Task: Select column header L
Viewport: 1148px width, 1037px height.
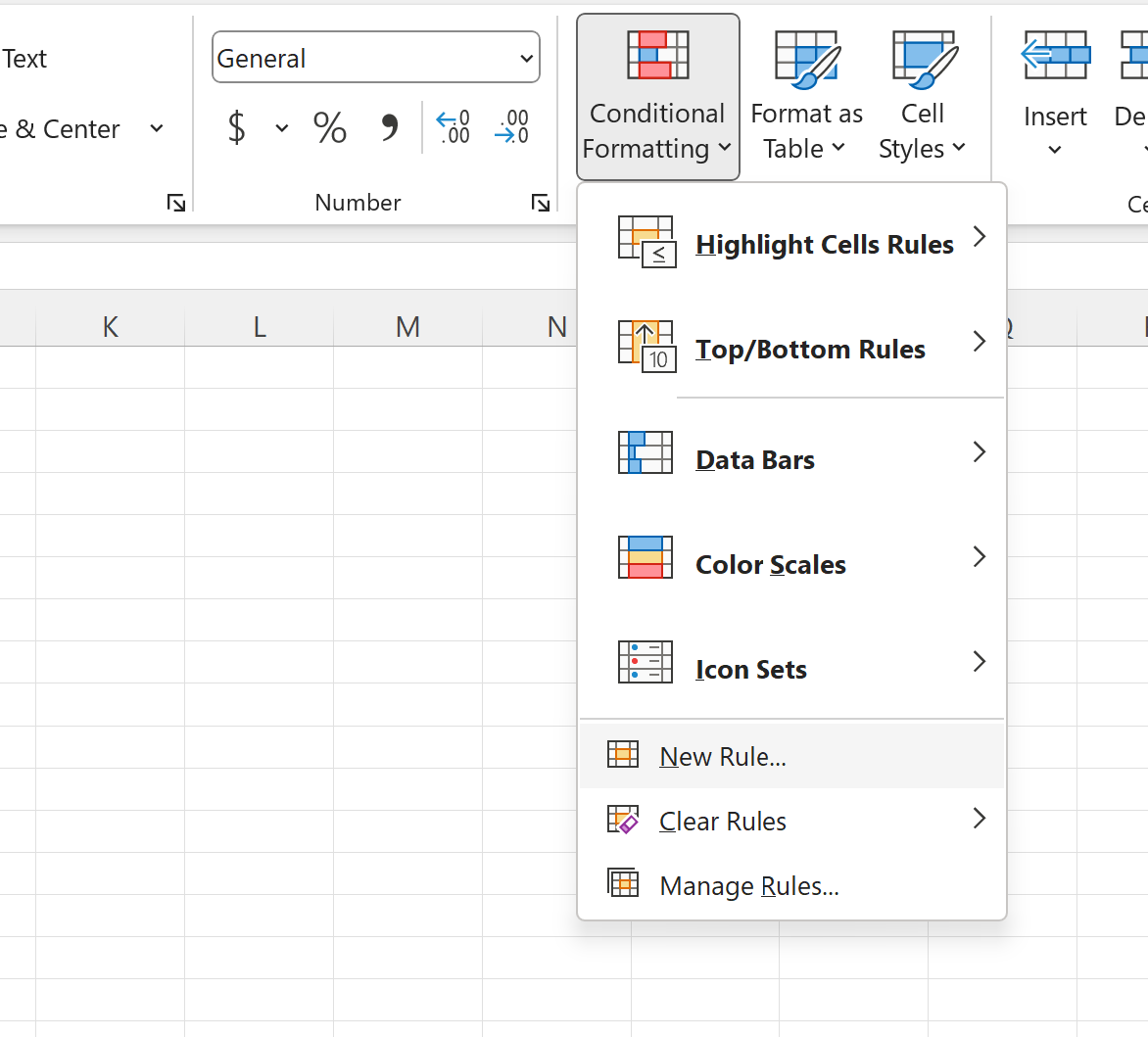Action: point(259,326)
